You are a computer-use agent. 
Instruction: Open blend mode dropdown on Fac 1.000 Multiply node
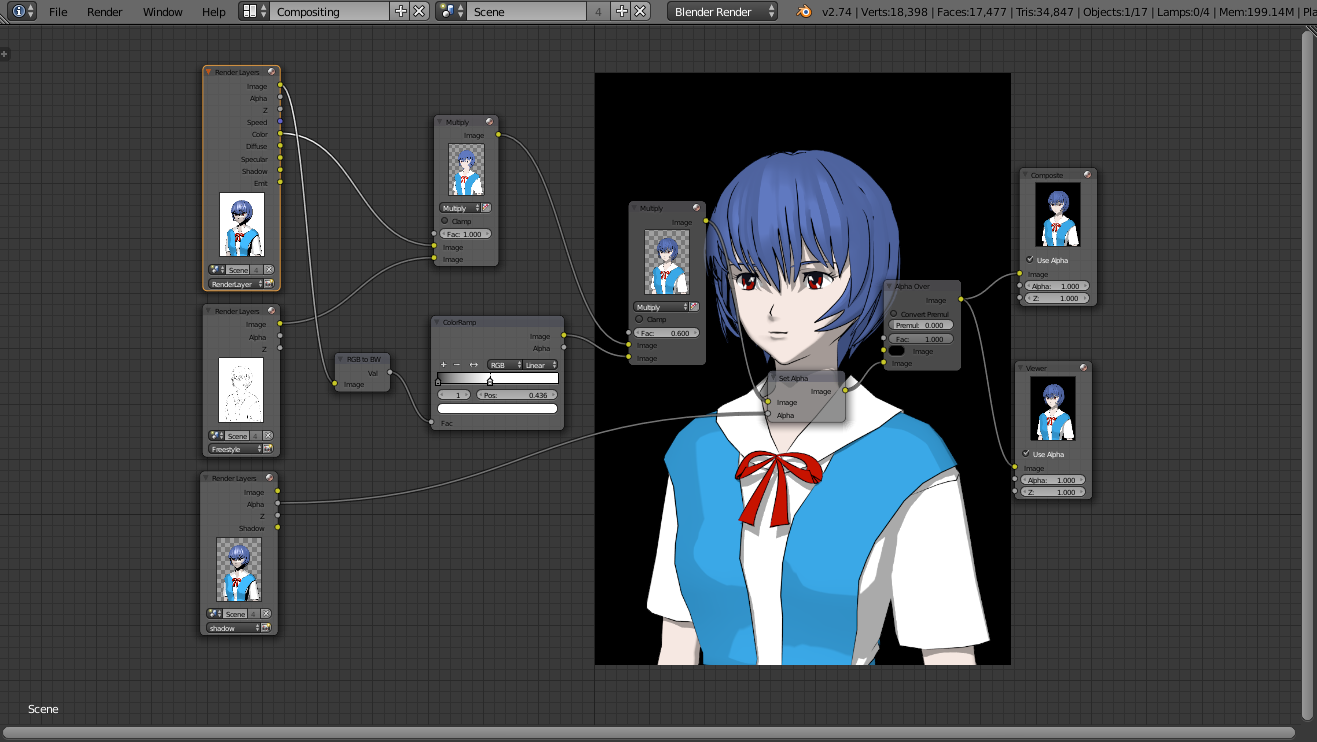(460, 208)
